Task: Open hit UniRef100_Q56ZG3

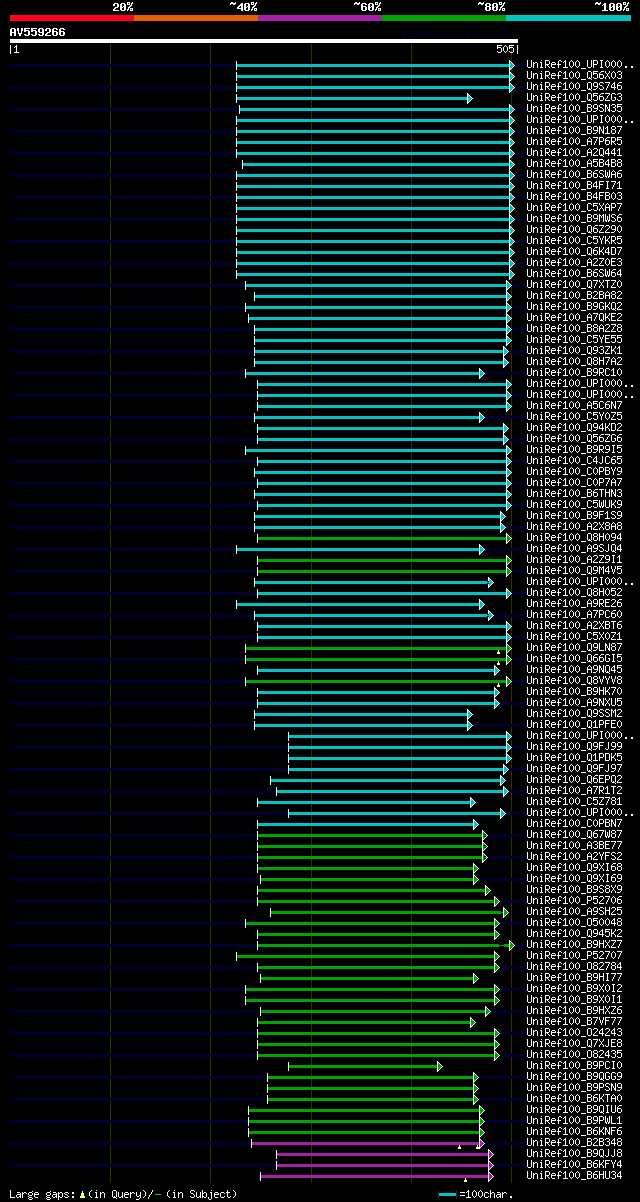Action: pos(574,97)
